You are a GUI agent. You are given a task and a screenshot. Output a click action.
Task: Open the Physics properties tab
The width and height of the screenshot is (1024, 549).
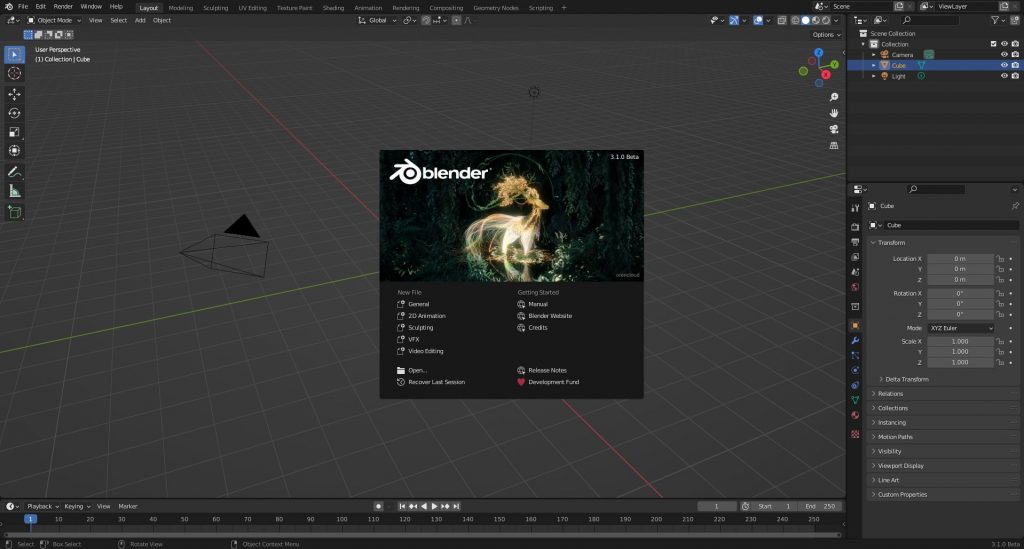pyautogui.click(x=855, y=370)
